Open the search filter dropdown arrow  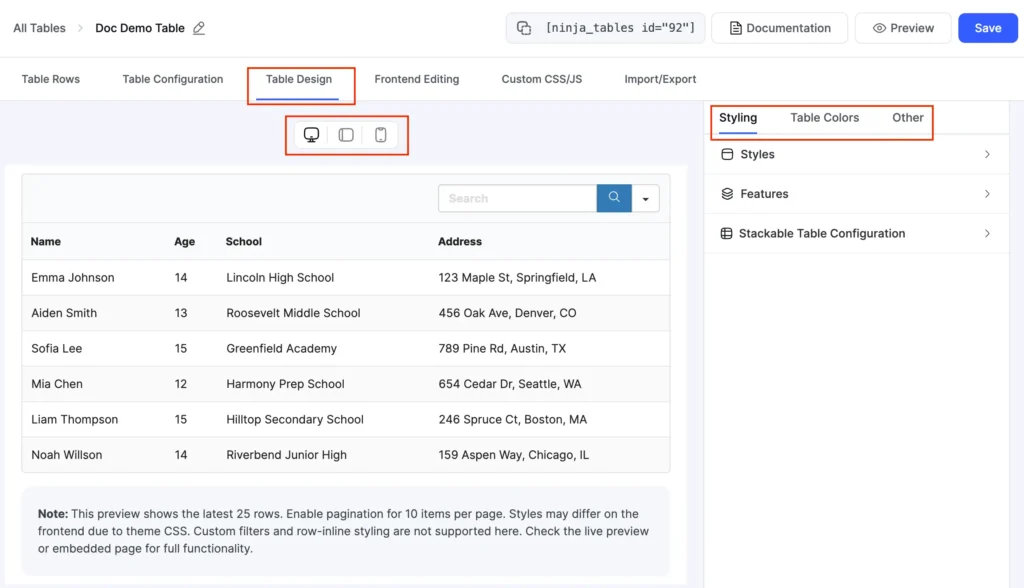pyautogui.click(x=645, y=199)
